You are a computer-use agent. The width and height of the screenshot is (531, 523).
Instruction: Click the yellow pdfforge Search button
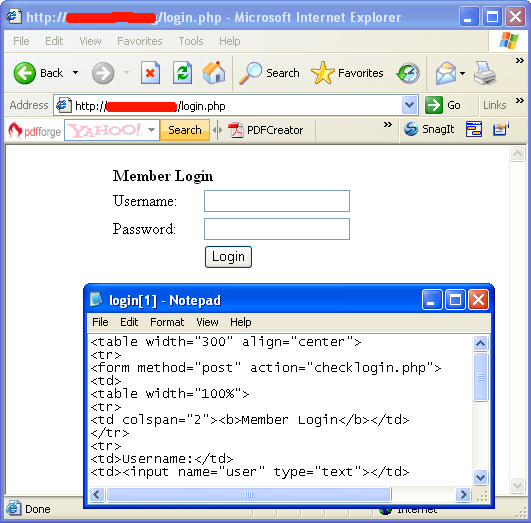(x=185, y=130)
